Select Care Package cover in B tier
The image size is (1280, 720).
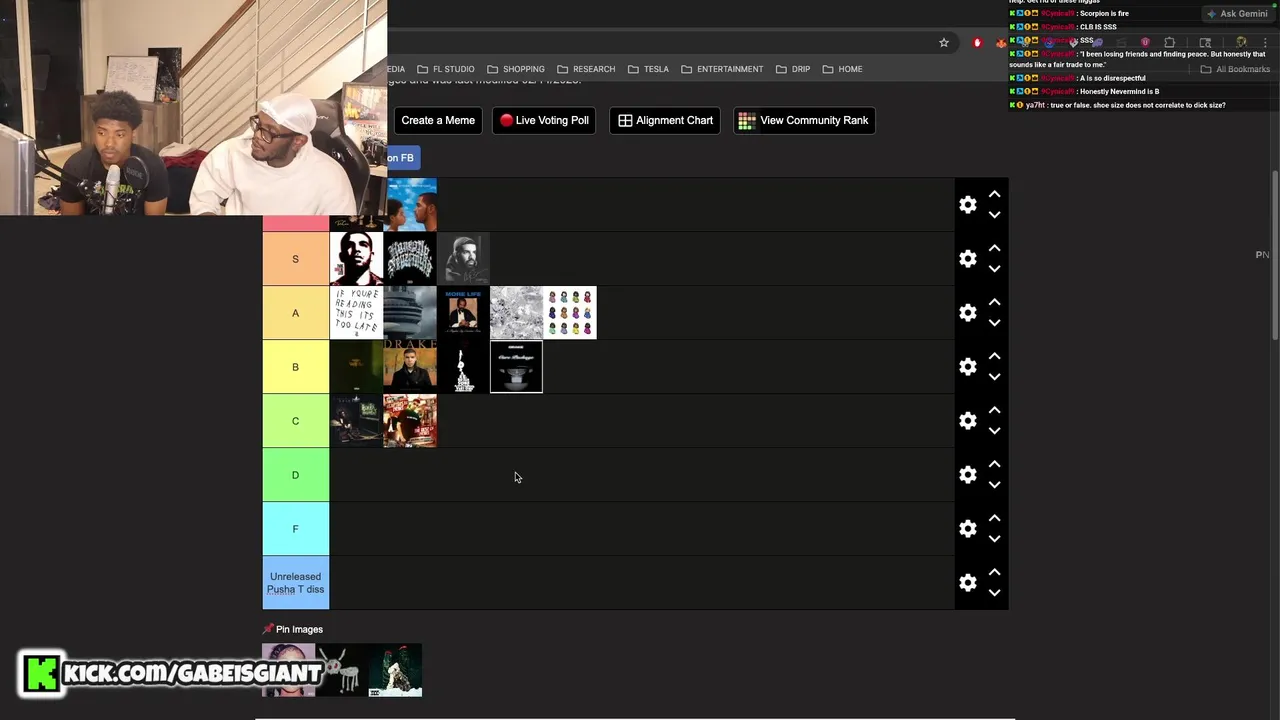click(x=517, y=367)
